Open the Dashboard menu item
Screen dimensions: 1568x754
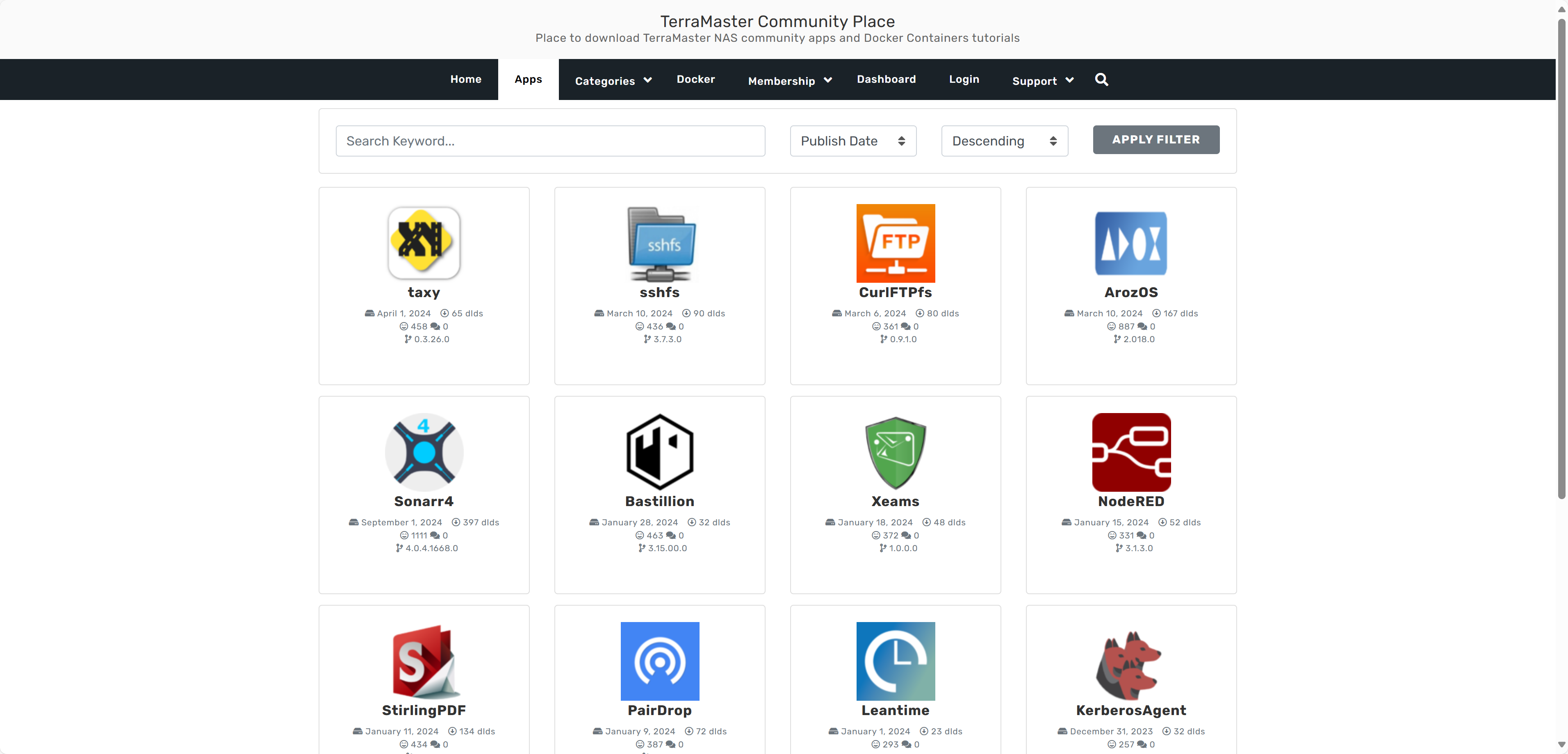click(x=886, y=79)
